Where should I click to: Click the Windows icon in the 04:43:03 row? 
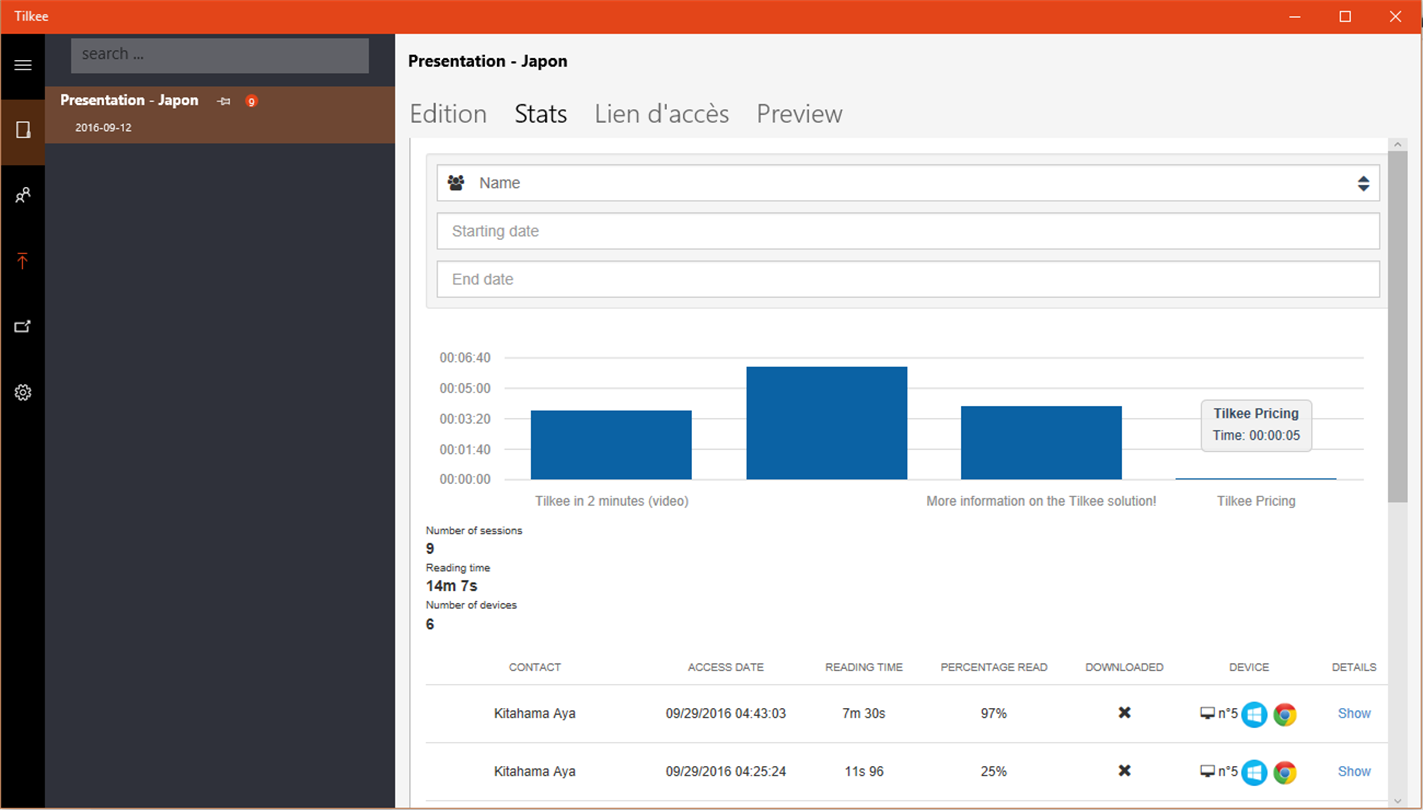click(x=1254, y=714)
